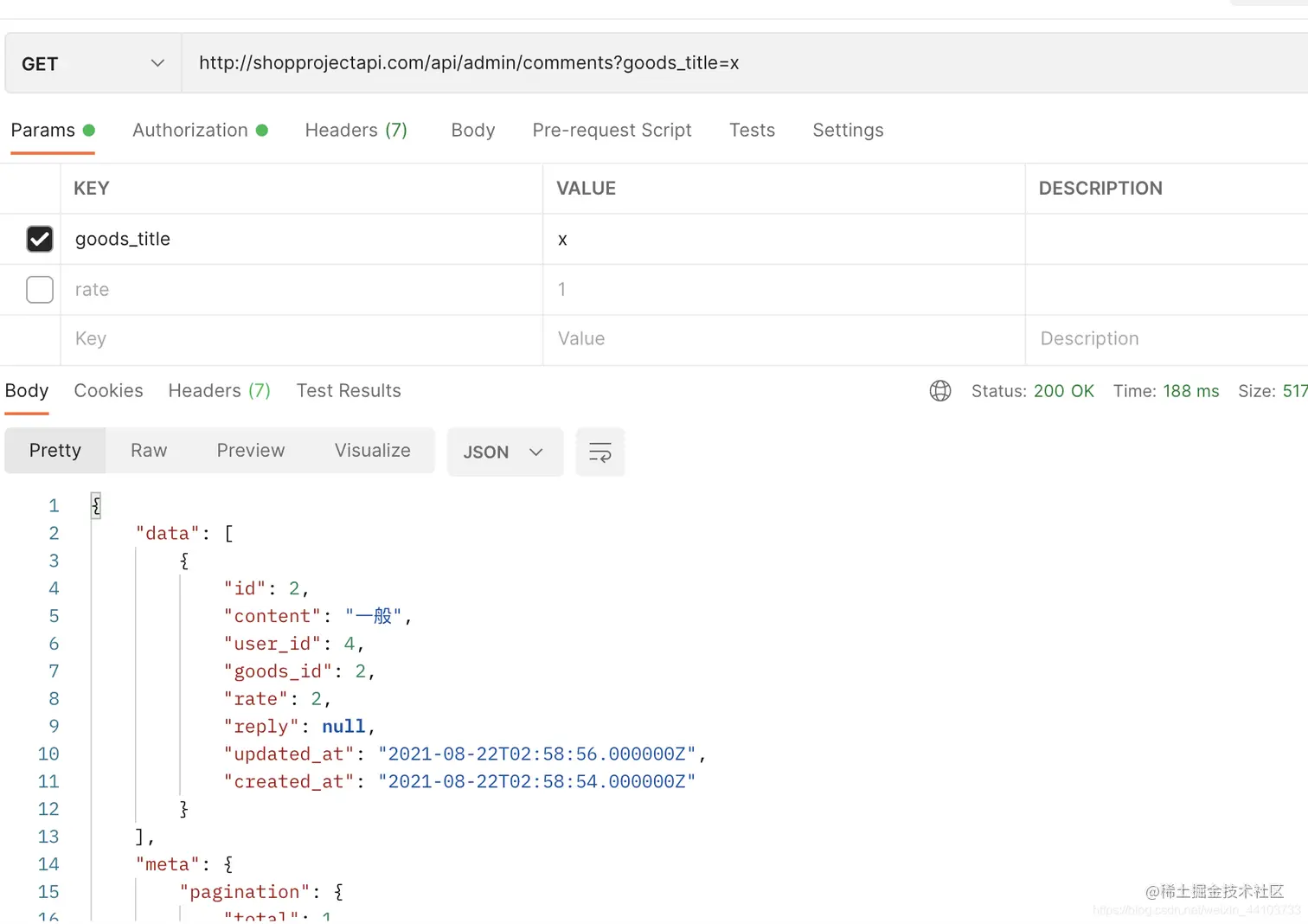Open the GET method dropdown
1308x924 pixels.
[93, 64]
